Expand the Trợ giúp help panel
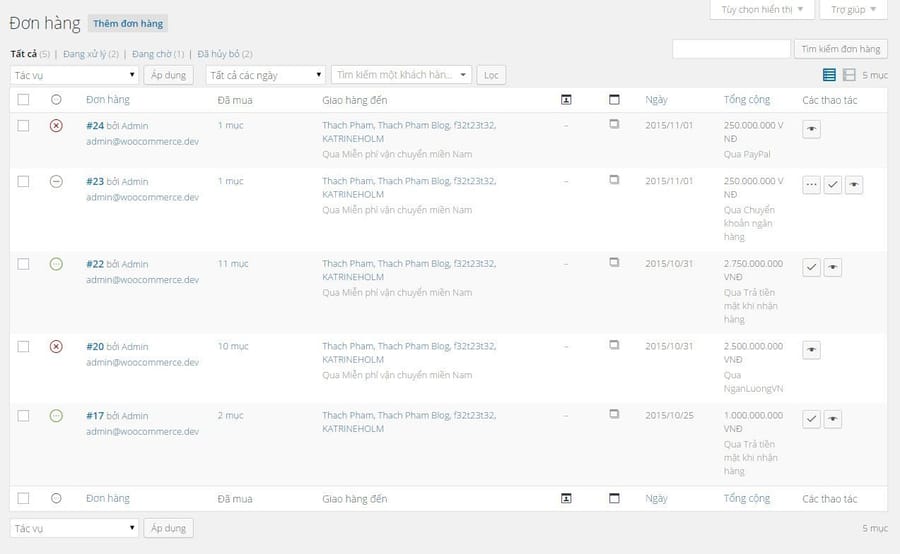The height and width of the screenshot is (554, 900). click(x=854, y=10)
